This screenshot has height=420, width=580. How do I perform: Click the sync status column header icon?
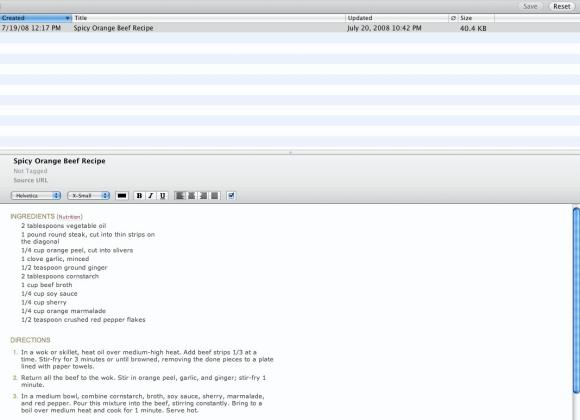(x=453, y=18)
